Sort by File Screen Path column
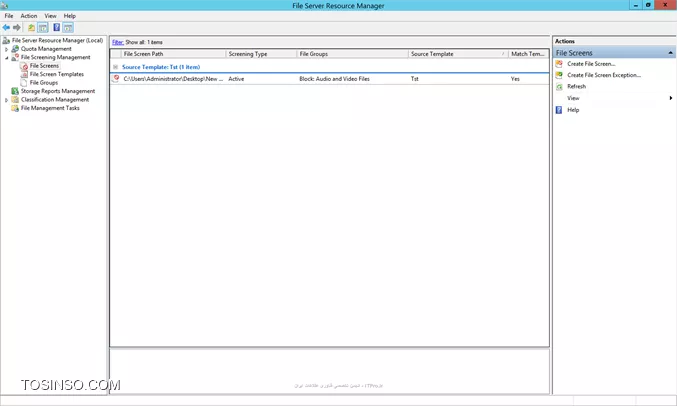Image resolution: width=677 pixels, height=406 pixels. (174, 54)
